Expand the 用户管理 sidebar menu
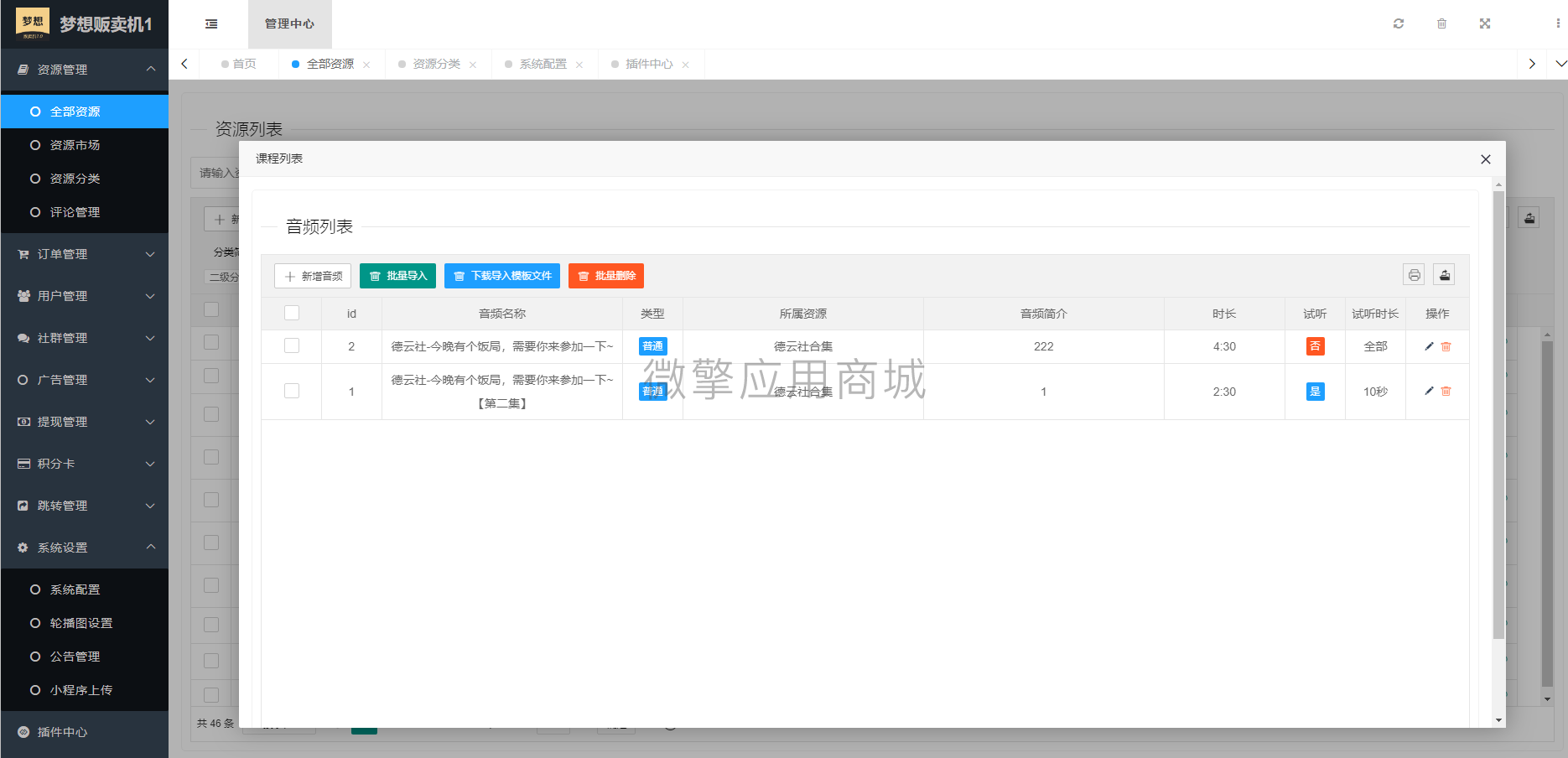The image size is (1568, 758). coord(84,296)
